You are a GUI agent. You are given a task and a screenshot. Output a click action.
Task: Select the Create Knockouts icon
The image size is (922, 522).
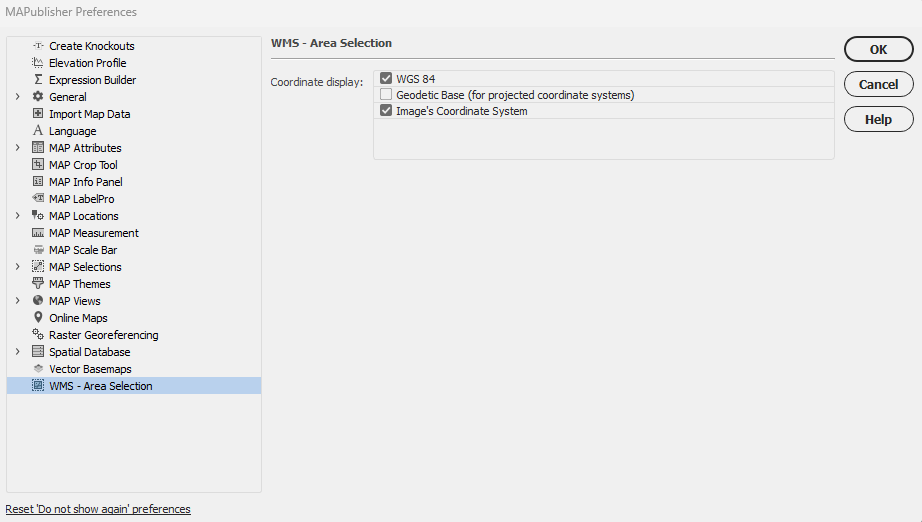point(38,46)
